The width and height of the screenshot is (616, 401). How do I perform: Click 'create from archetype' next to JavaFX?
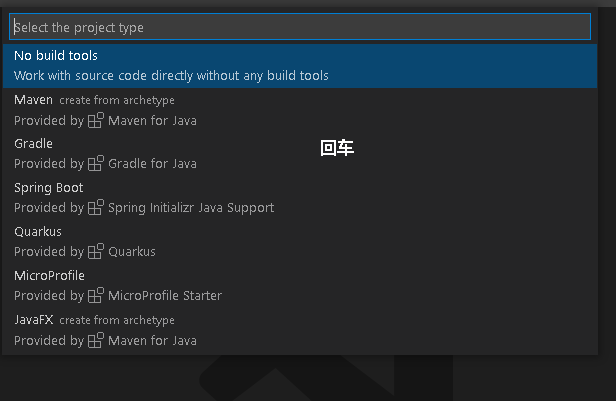(117, 321)
